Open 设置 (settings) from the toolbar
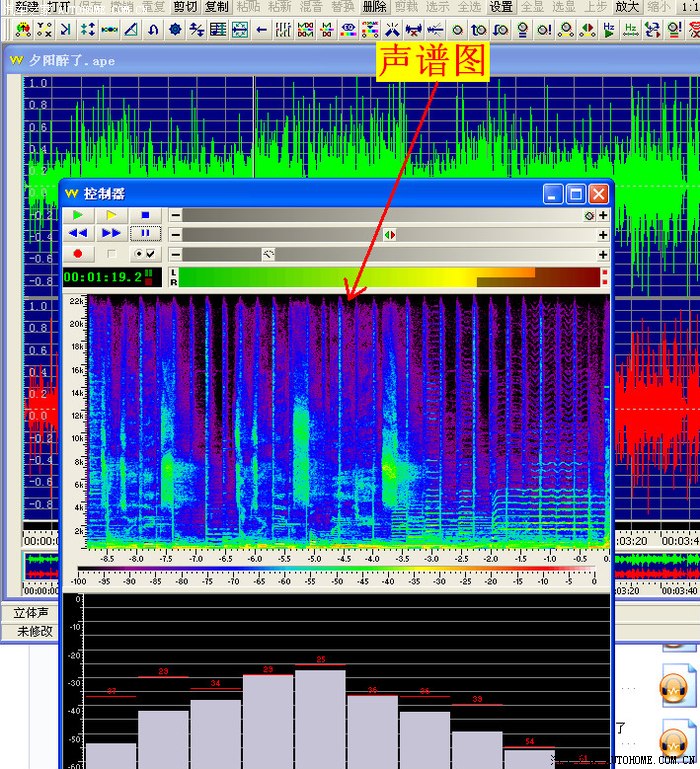This screenshot has height=769, width=700. [x=501, y=7]
